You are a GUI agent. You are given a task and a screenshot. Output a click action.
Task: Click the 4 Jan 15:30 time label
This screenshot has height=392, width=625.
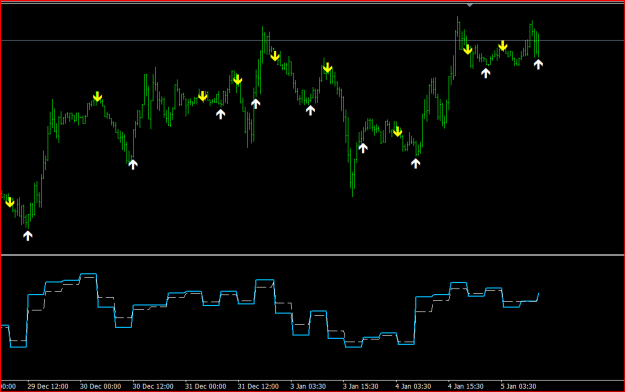coord(466,386)
